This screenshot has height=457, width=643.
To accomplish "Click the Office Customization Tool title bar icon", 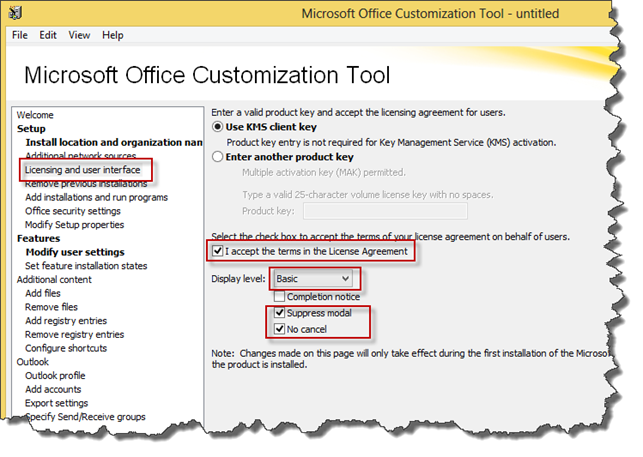I will pyautogui.click(x=15, y=14).
